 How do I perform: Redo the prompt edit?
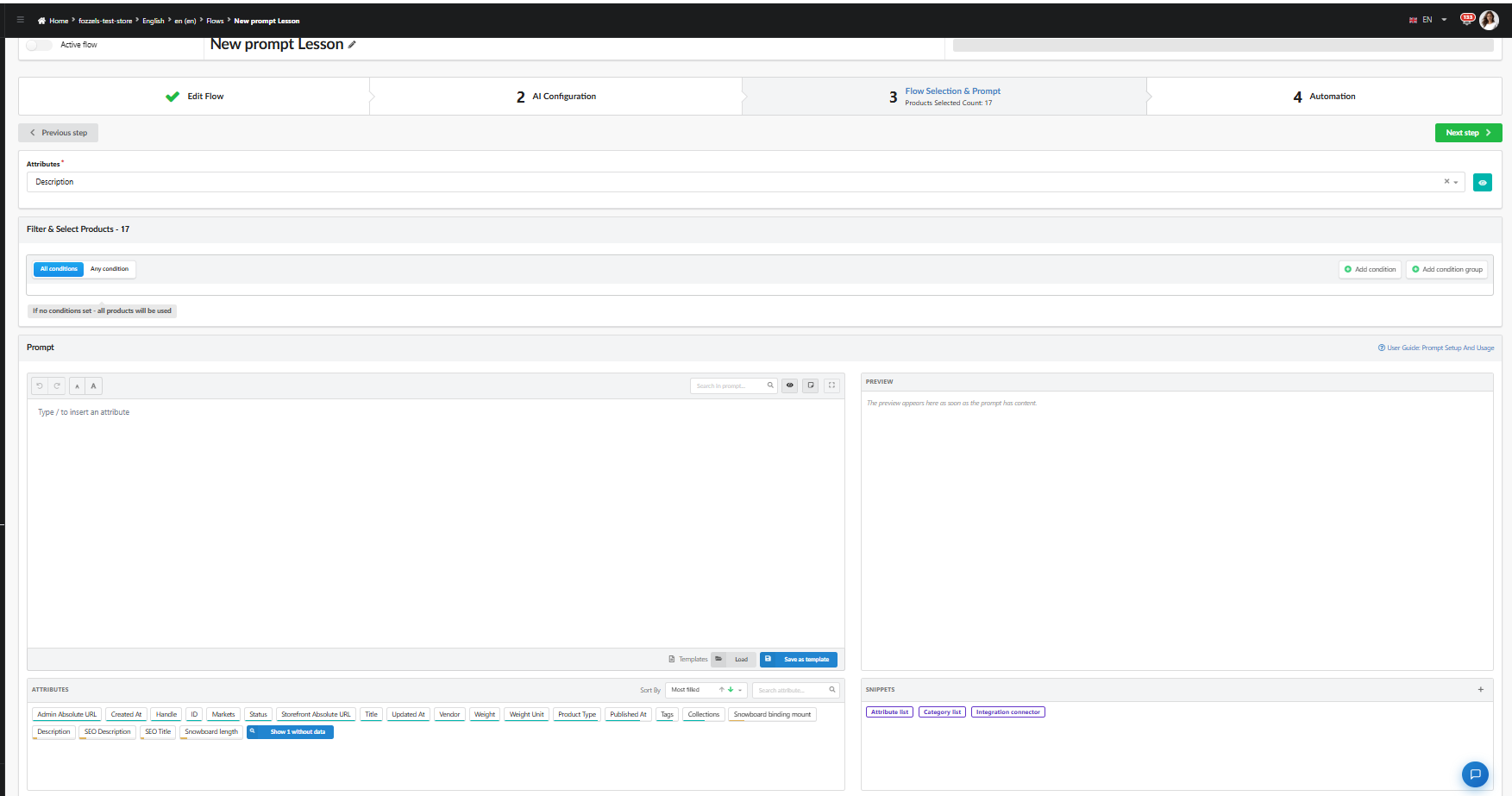click(x=57, y=385)
